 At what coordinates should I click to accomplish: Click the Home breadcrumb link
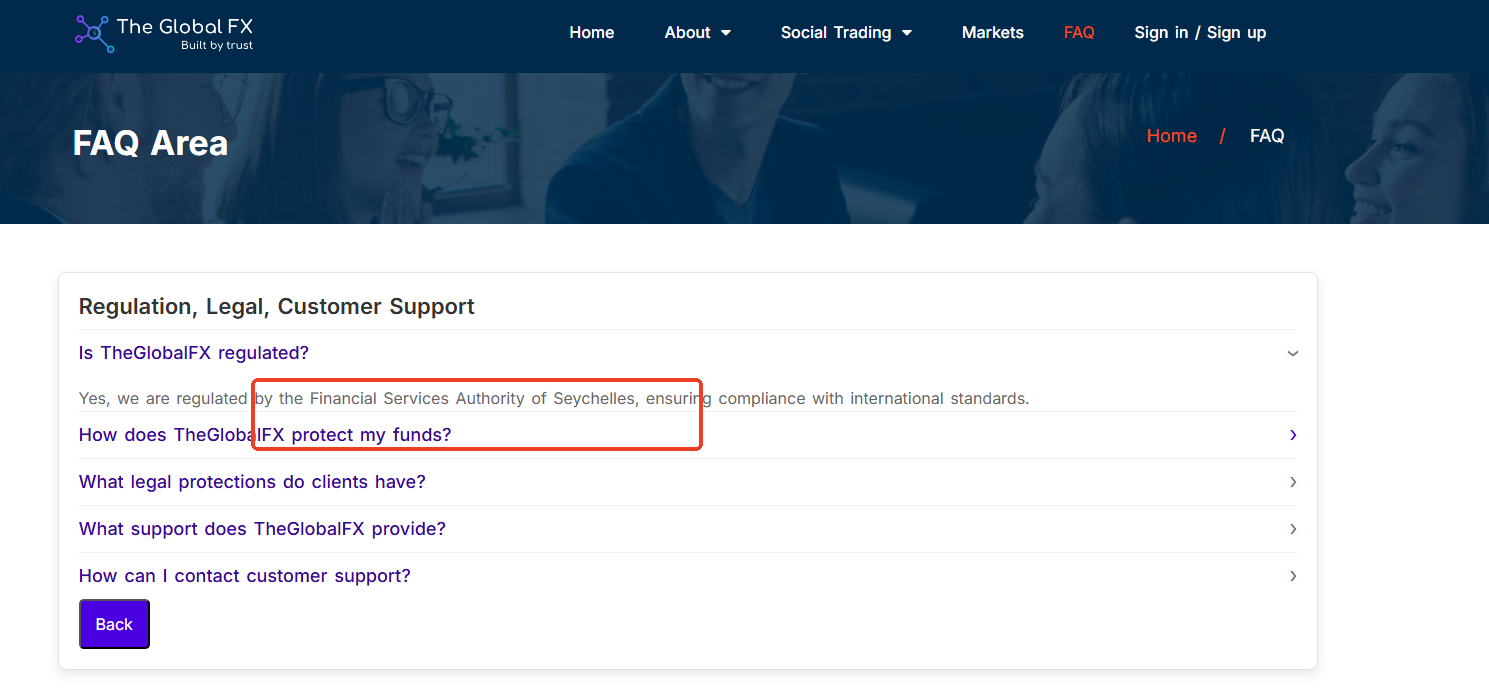(x=1172, y=136)
